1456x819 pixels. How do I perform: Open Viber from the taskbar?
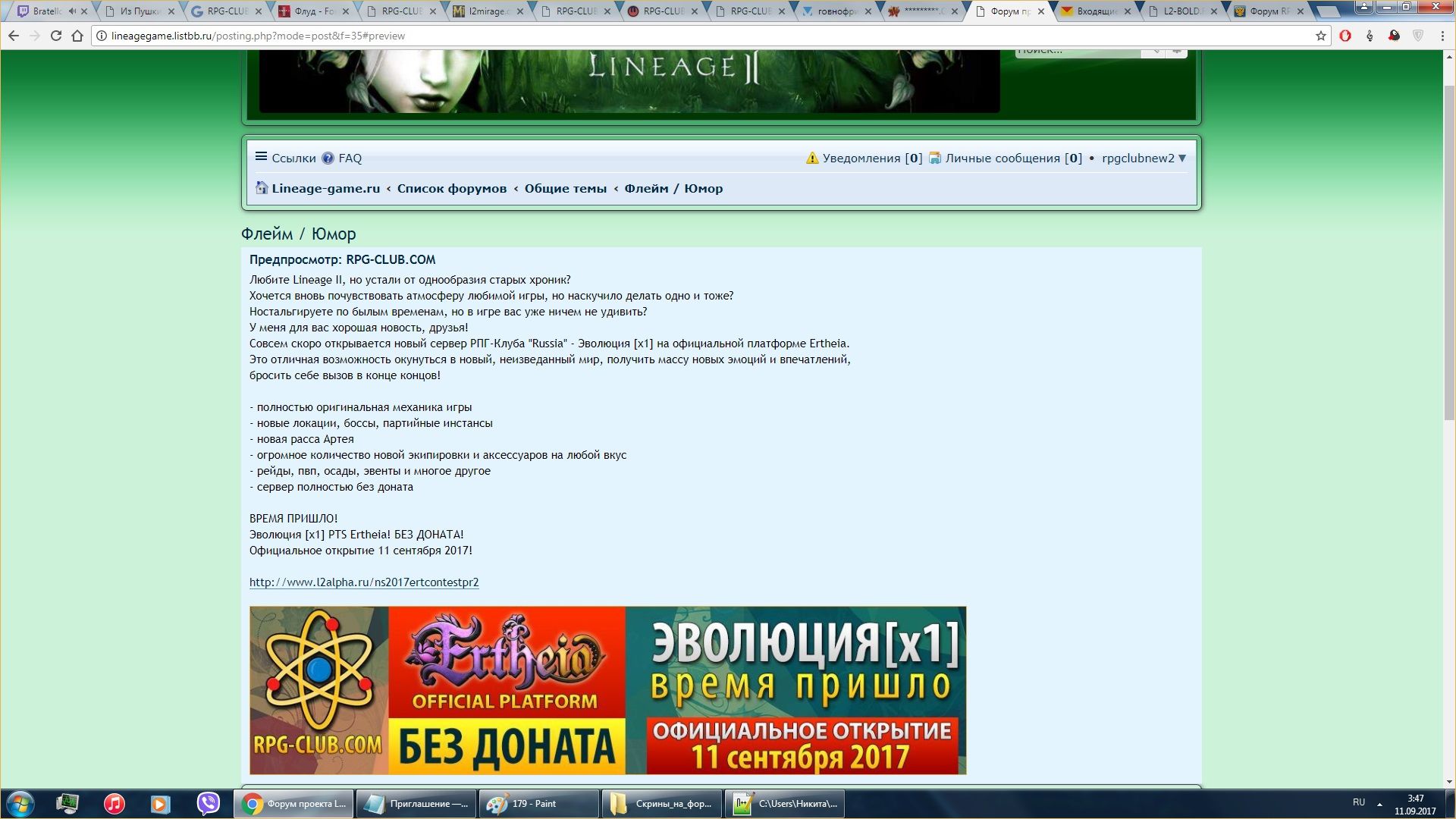(x=208, y=804)
